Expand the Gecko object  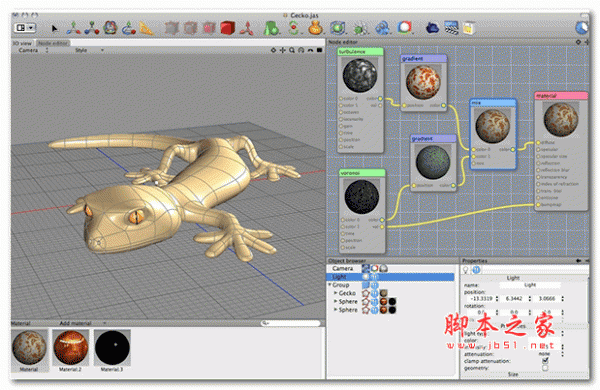tap(336, 293)
